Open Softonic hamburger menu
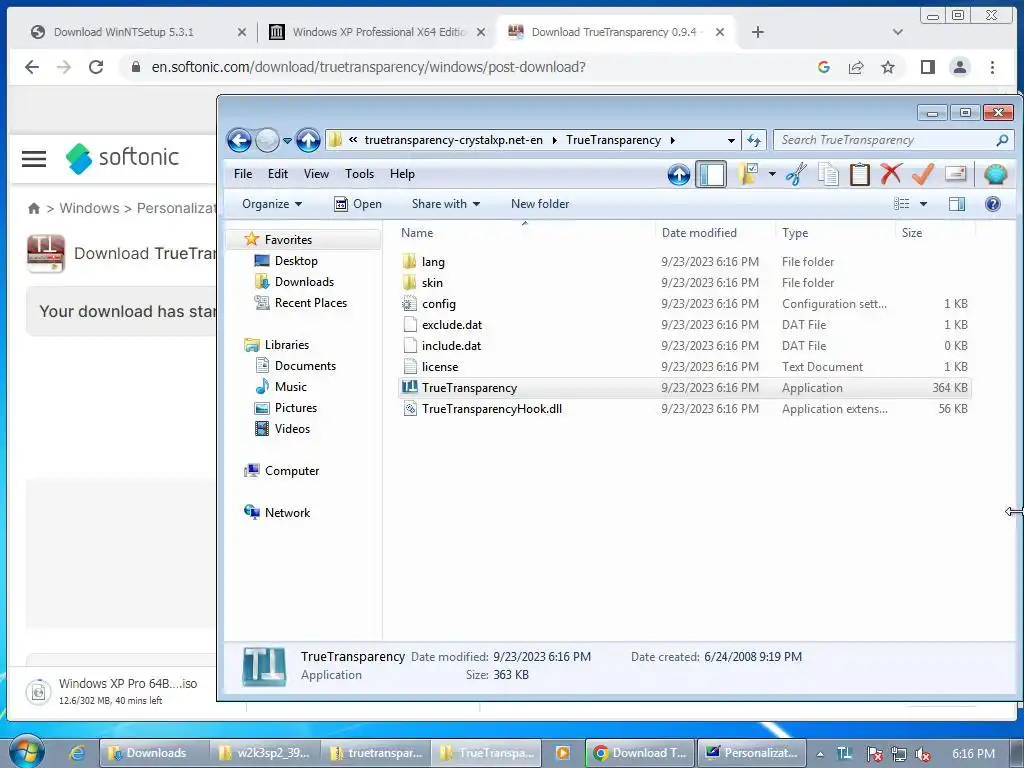The image size is (1024, 768). click(34, 159)
